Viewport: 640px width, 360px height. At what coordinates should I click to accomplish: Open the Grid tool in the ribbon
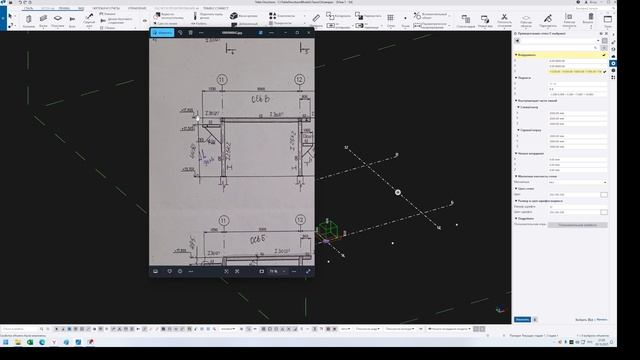click(391, 20)
